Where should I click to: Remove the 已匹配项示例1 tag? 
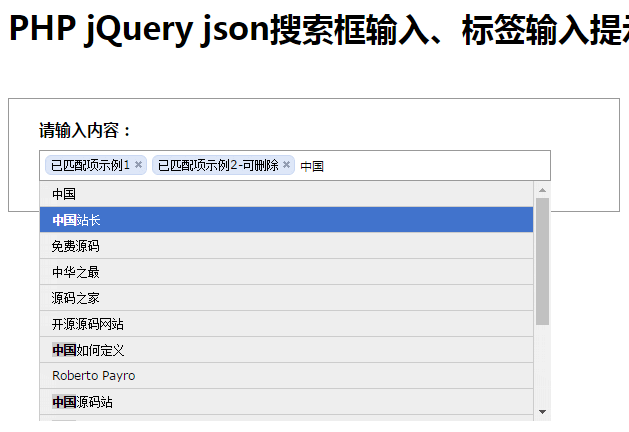click(x=139, y=165)
